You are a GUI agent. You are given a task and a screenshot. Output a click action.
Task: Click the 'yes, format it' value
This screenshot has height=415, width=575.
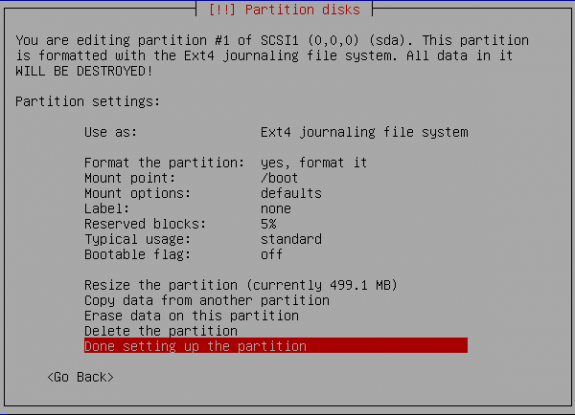tap(314, 162)
